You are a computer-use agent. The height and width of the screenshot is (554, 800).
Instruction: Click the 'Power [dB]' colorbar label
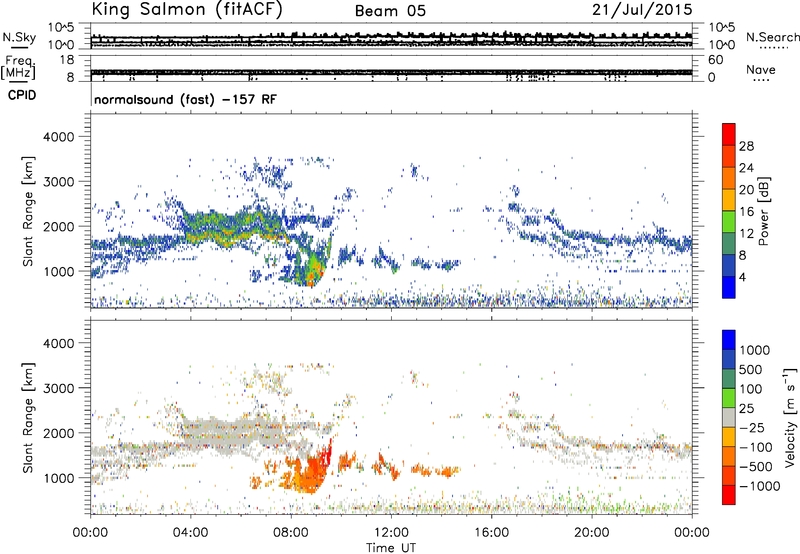(x=764, y=211)
